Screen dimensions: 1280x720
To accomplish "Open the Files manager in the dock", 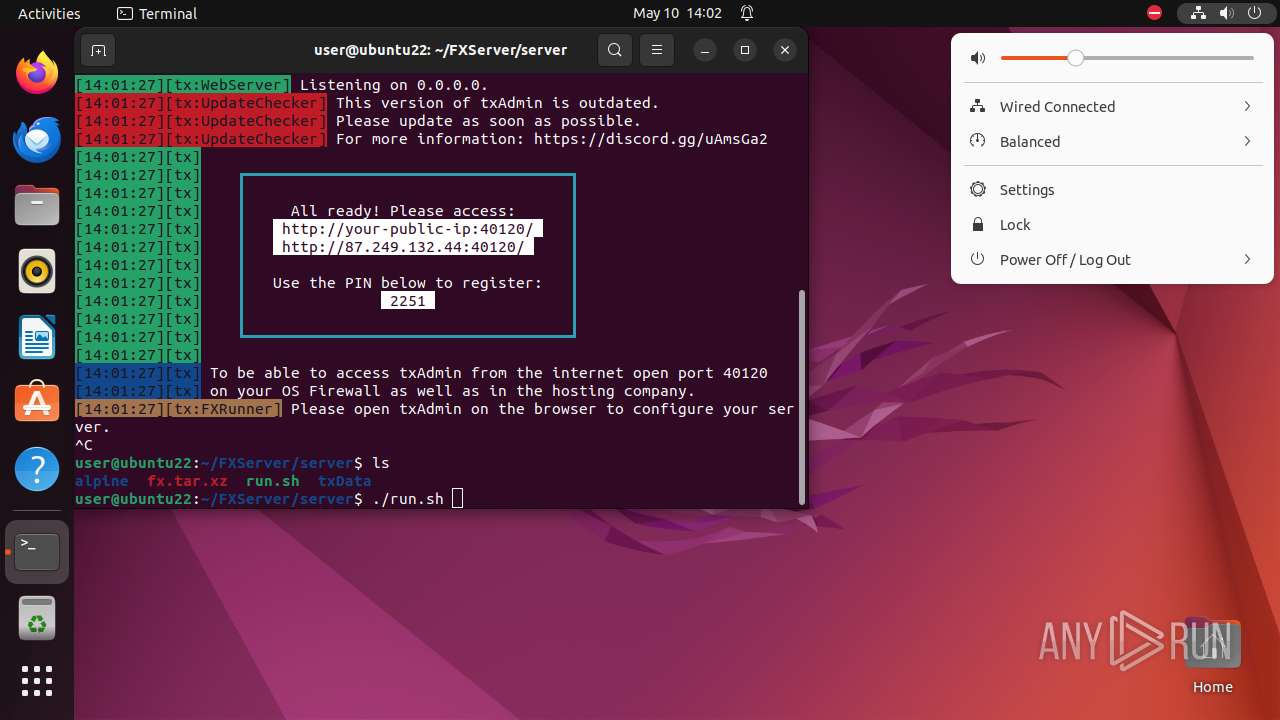I will point(37,206).
